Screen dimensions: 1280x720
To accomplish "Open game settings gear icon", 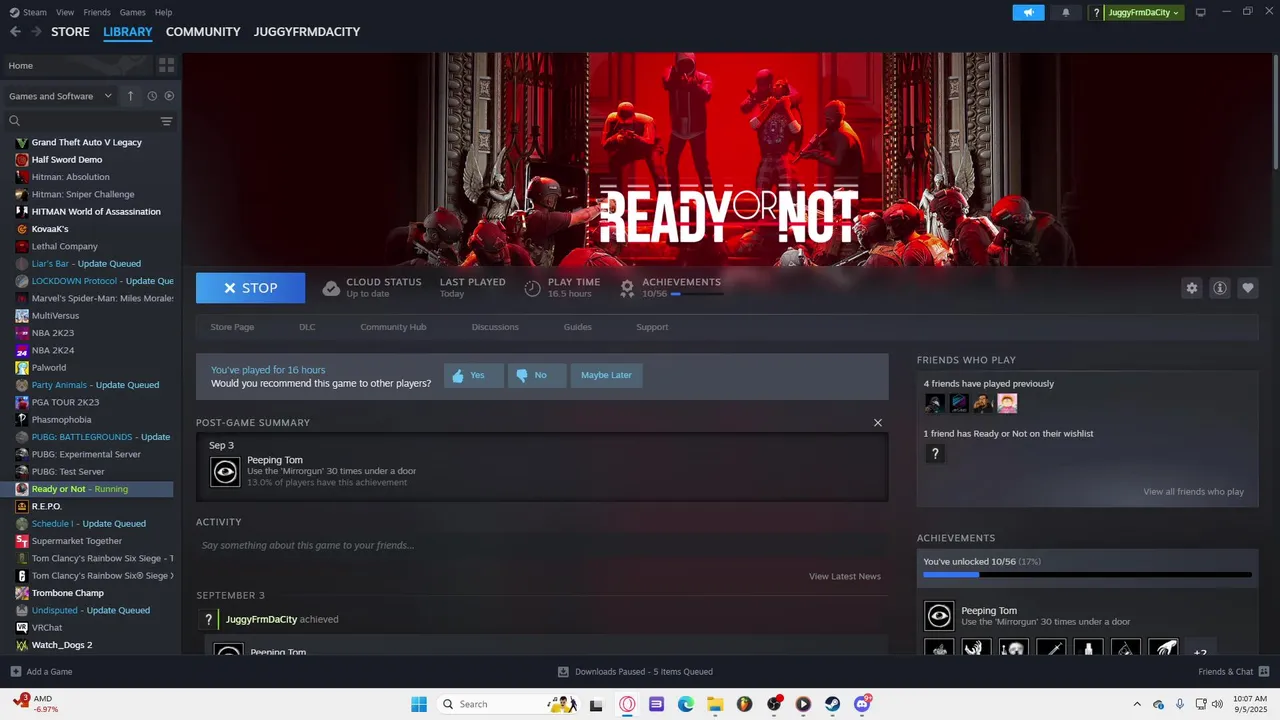I will (x=1191, y=288).
